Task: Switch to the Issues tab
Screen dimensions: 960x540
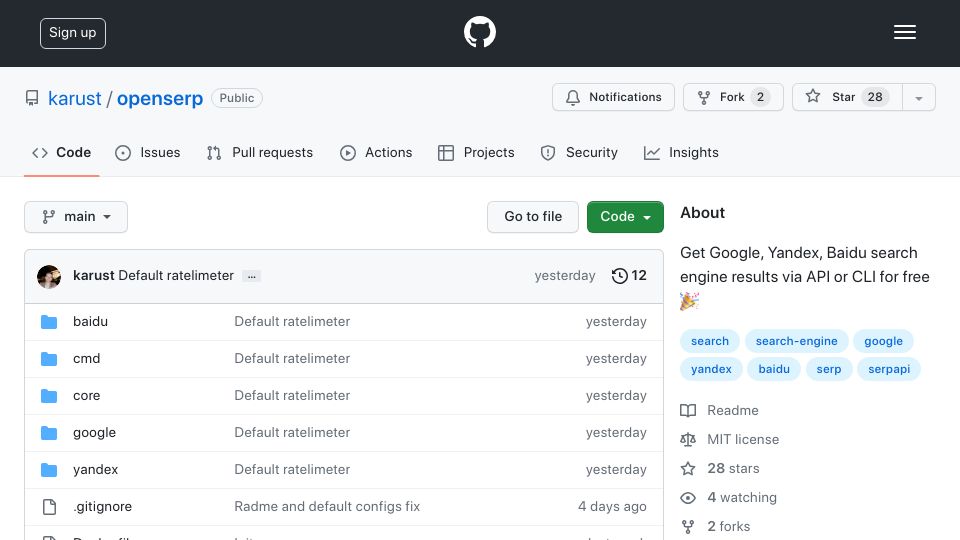Action: pyautogui.click(x=148, y=152)
